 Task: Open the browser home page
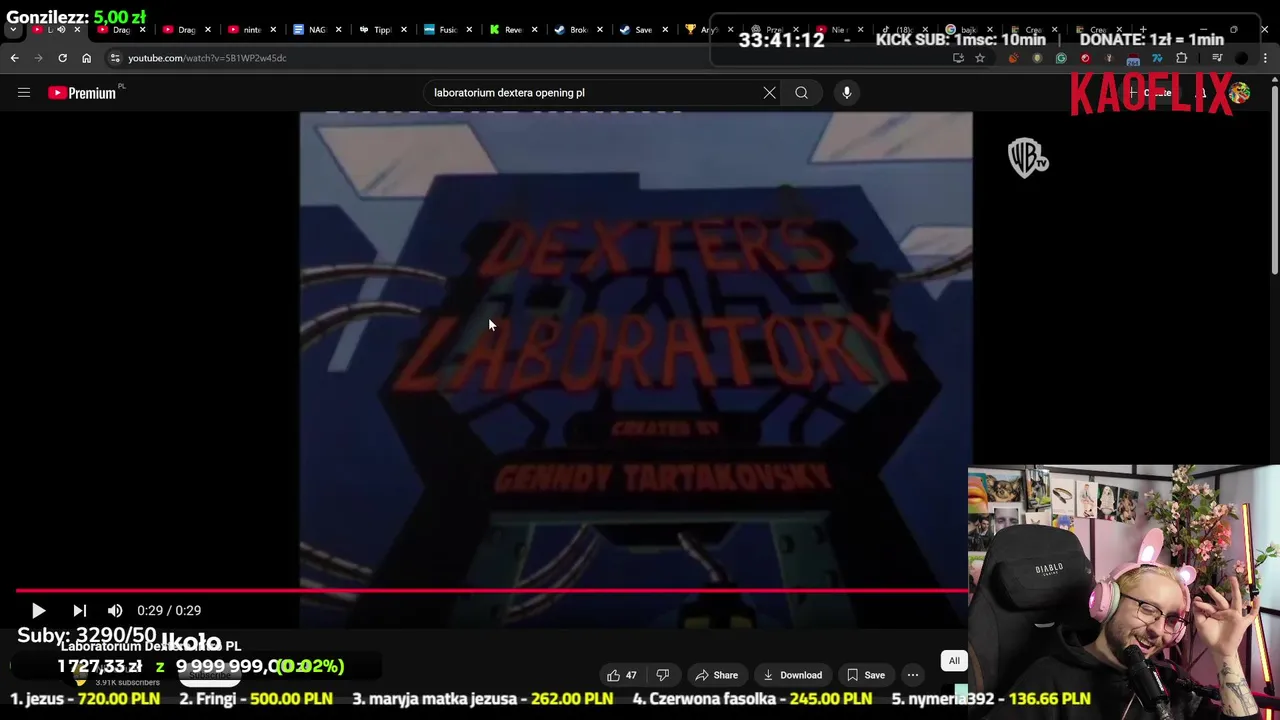coord(86,58)
